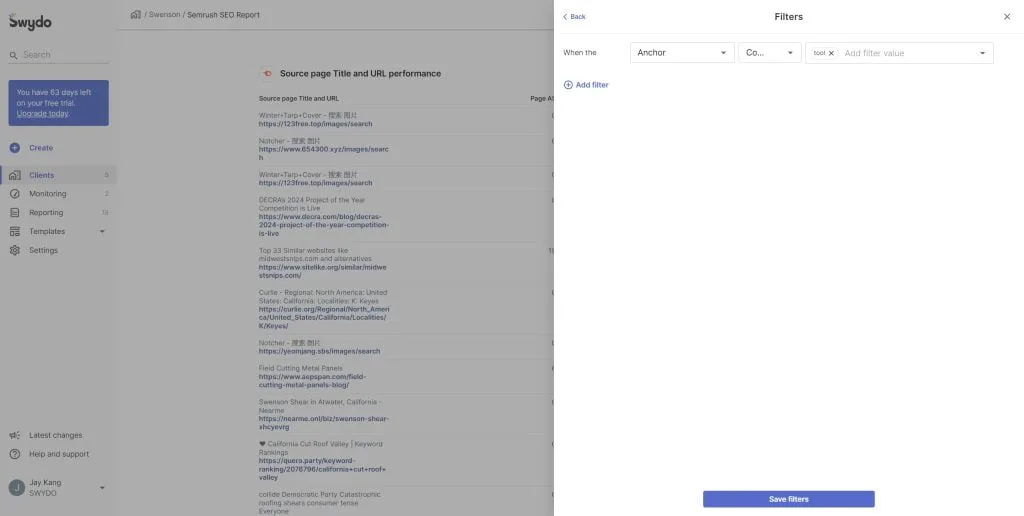Expand the Templates submenu arrow
Viewport: 1024px width, 516px height.
[102, 231]
